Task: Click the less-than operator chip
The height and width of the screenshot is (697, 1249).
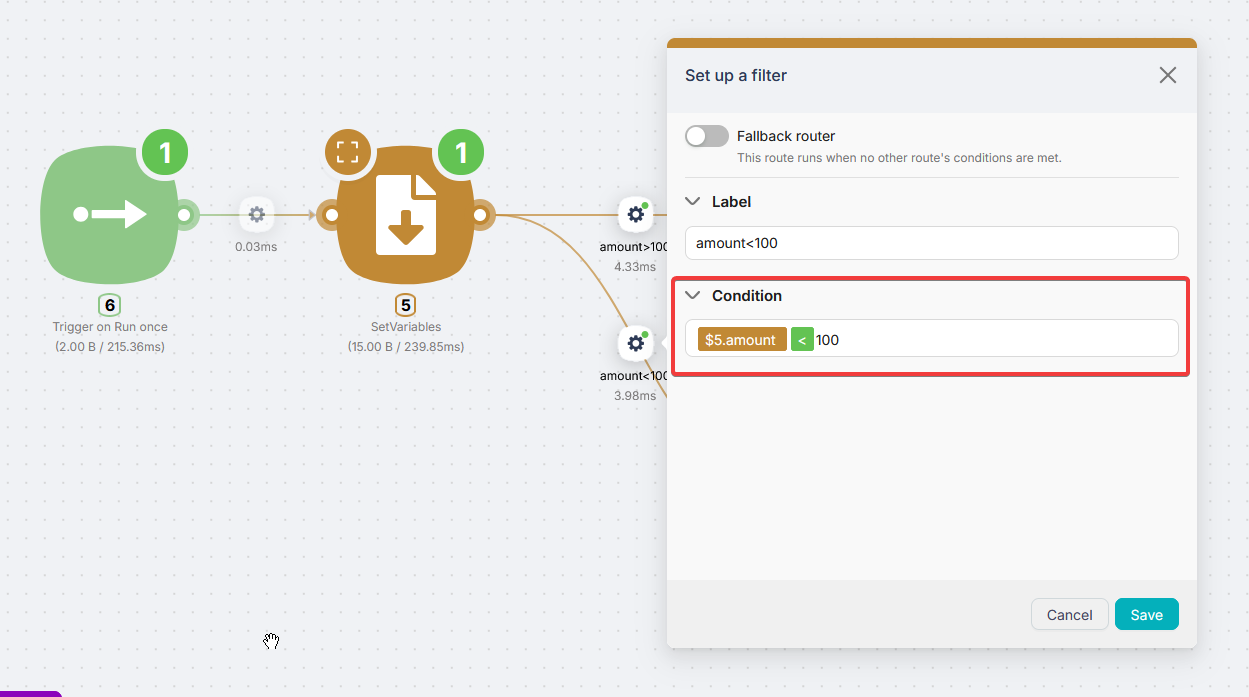Action: 802,340
